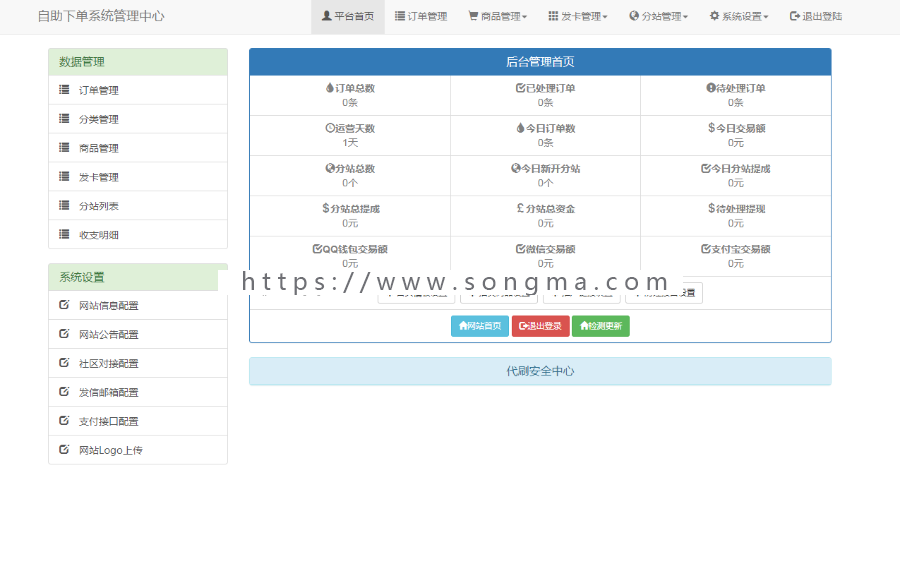This screenshot has height=564, width=900.
Task: Click logout icon beside 退出登陆
Action: click(x=794, y=16)
